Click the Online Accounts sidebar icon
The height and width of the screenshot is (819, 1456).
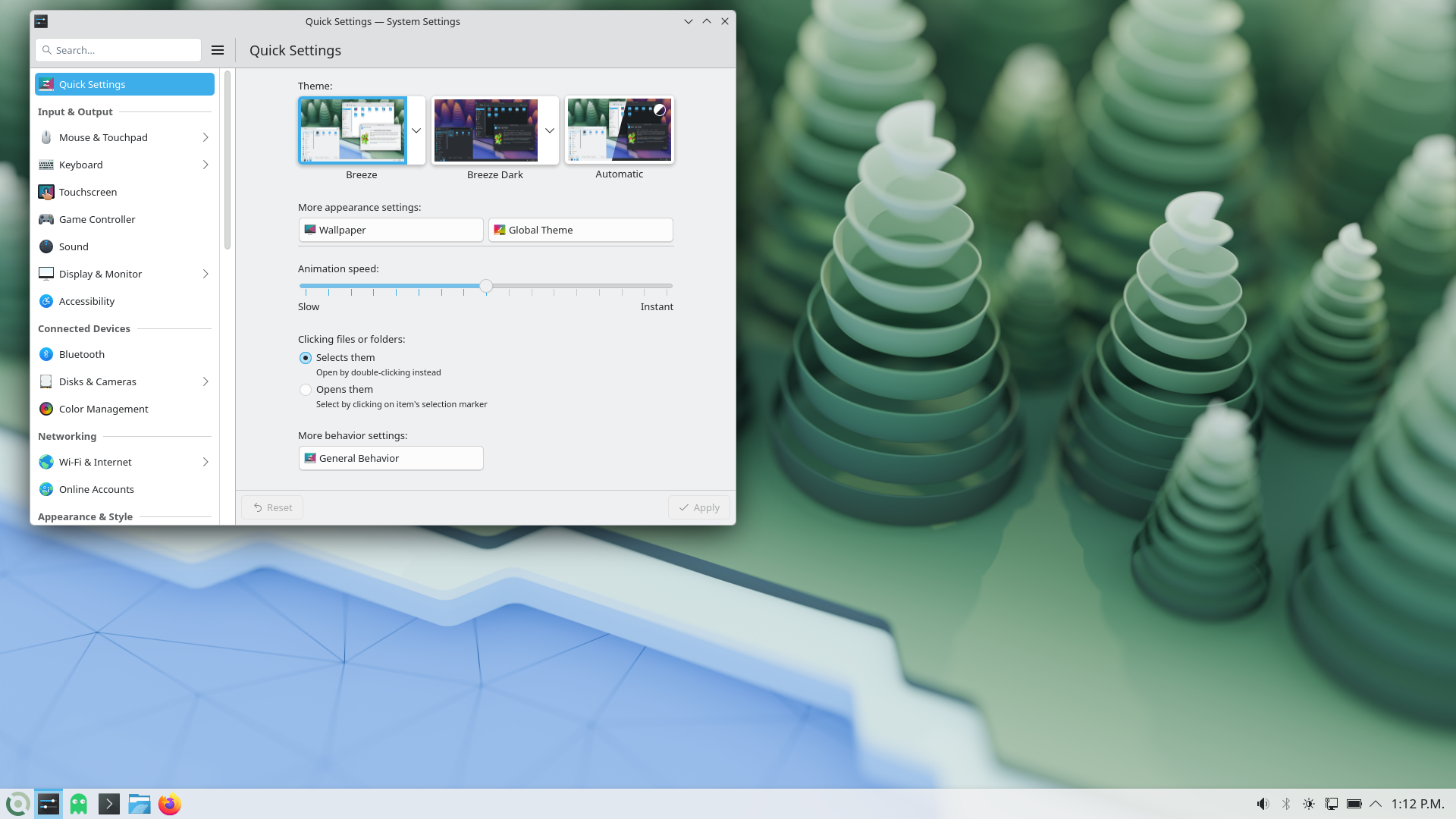point(46,489)
